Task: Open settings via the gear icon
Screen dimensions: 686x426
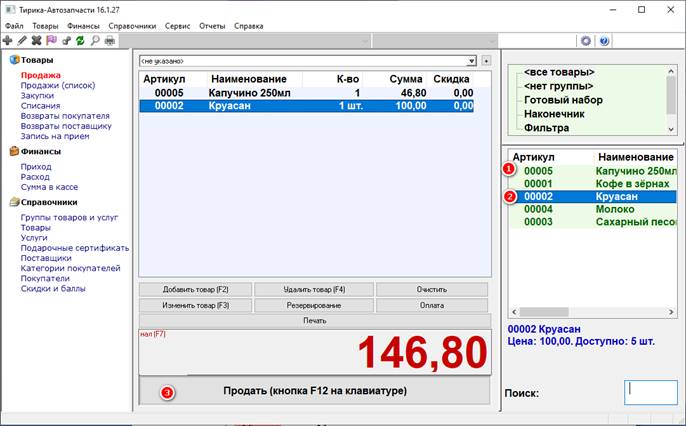Action: (x=586, y=41)
